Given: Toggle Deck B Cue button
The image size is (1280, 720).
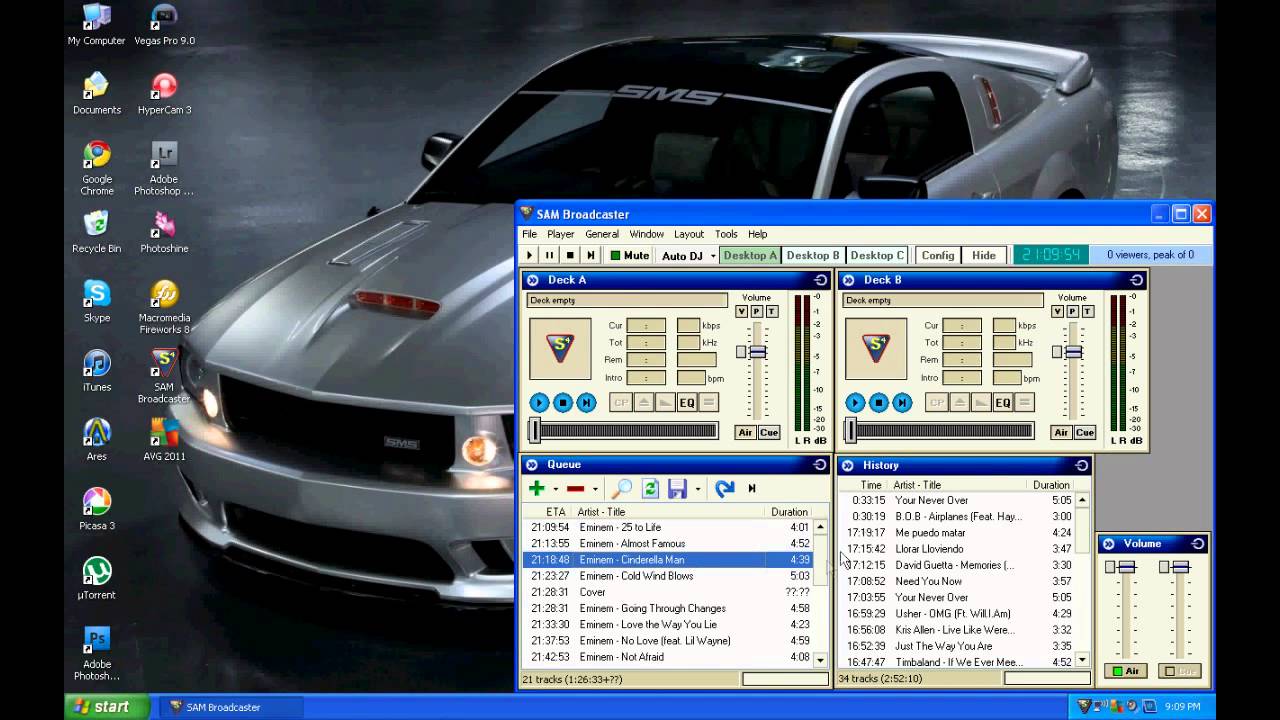Looking at the screenshot, I should (1085, 433).
